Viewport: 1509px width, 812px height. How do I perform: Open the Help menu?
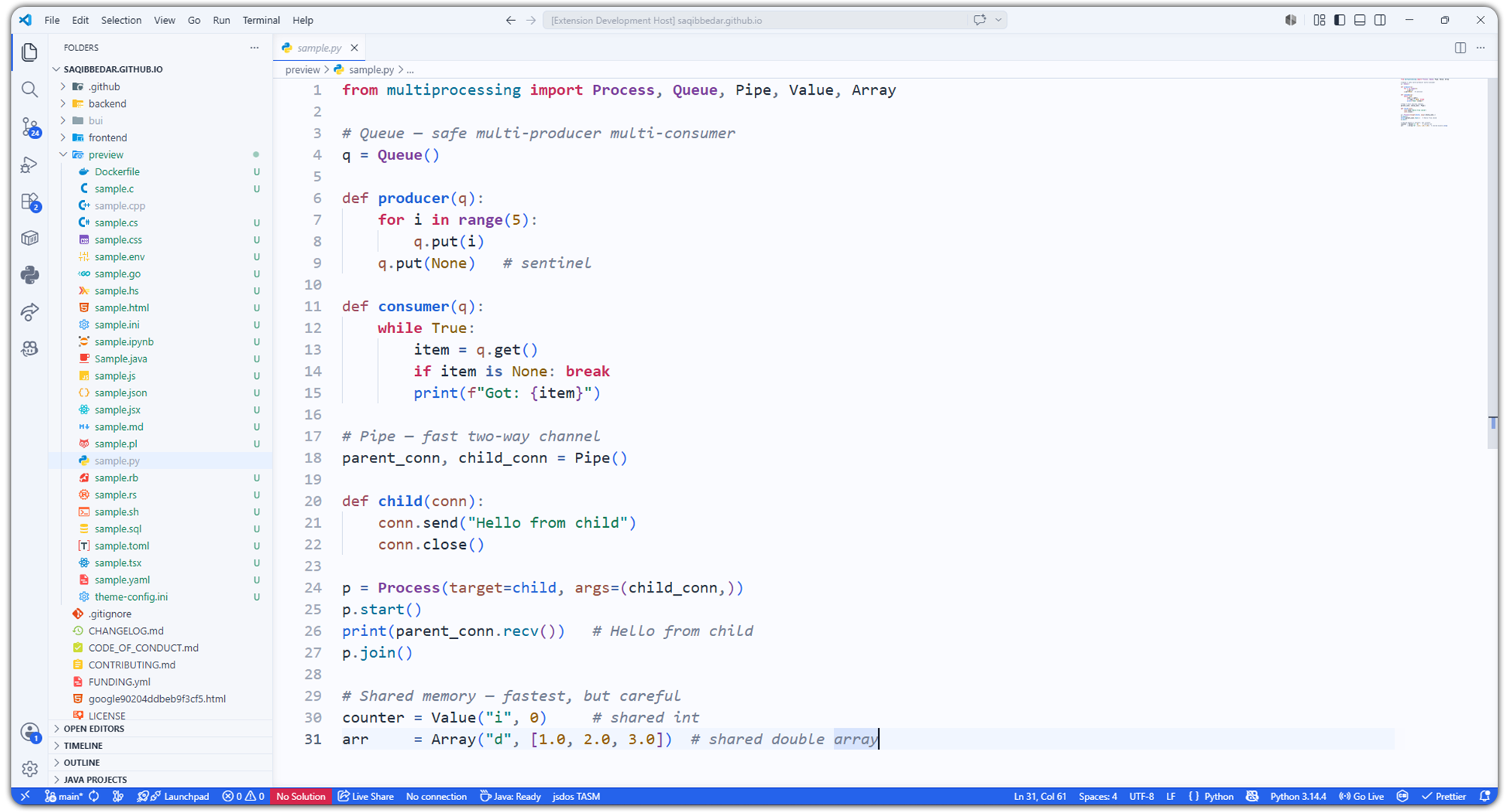tap(303, 20)
